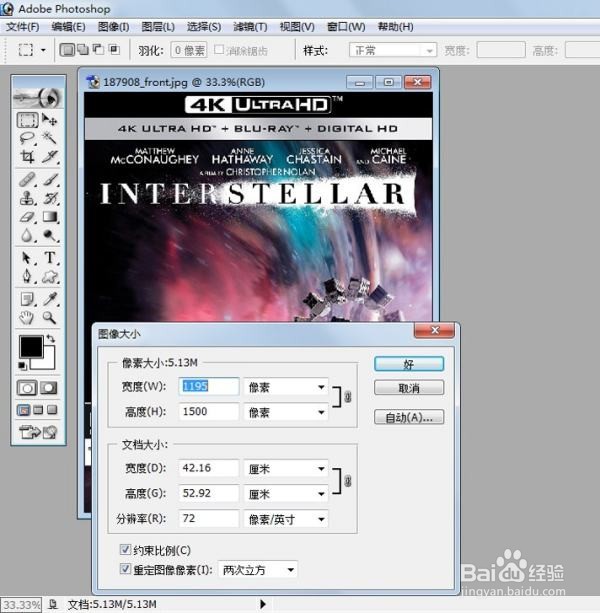Activate the Blur tool
Image resolution: width=600 pixels, height=613 pixels.
27,235
